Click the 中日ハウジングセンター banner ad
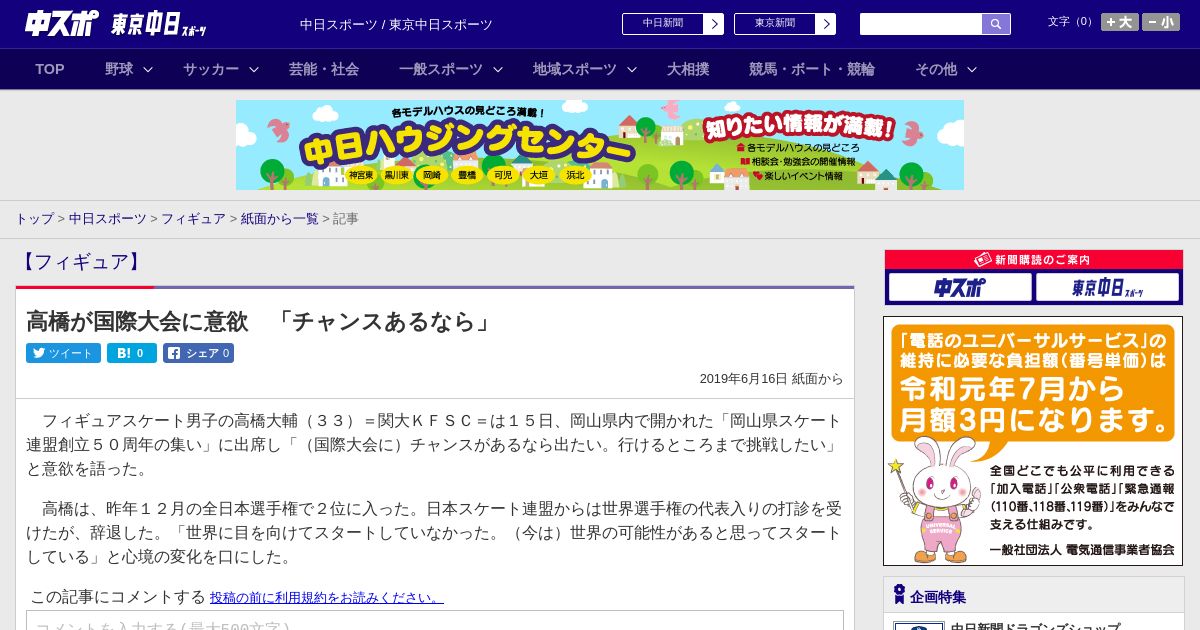Screen dimensions: 1200x630 coord(600,145)
